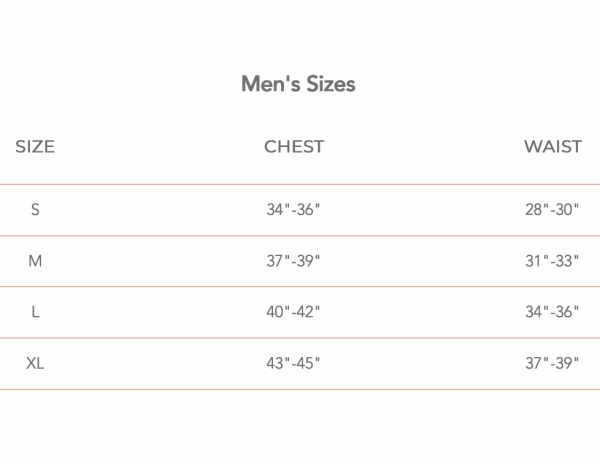The height and width of the screenshot is (463, 600).
Task: Click the M size label
Action: coord(35,261)
